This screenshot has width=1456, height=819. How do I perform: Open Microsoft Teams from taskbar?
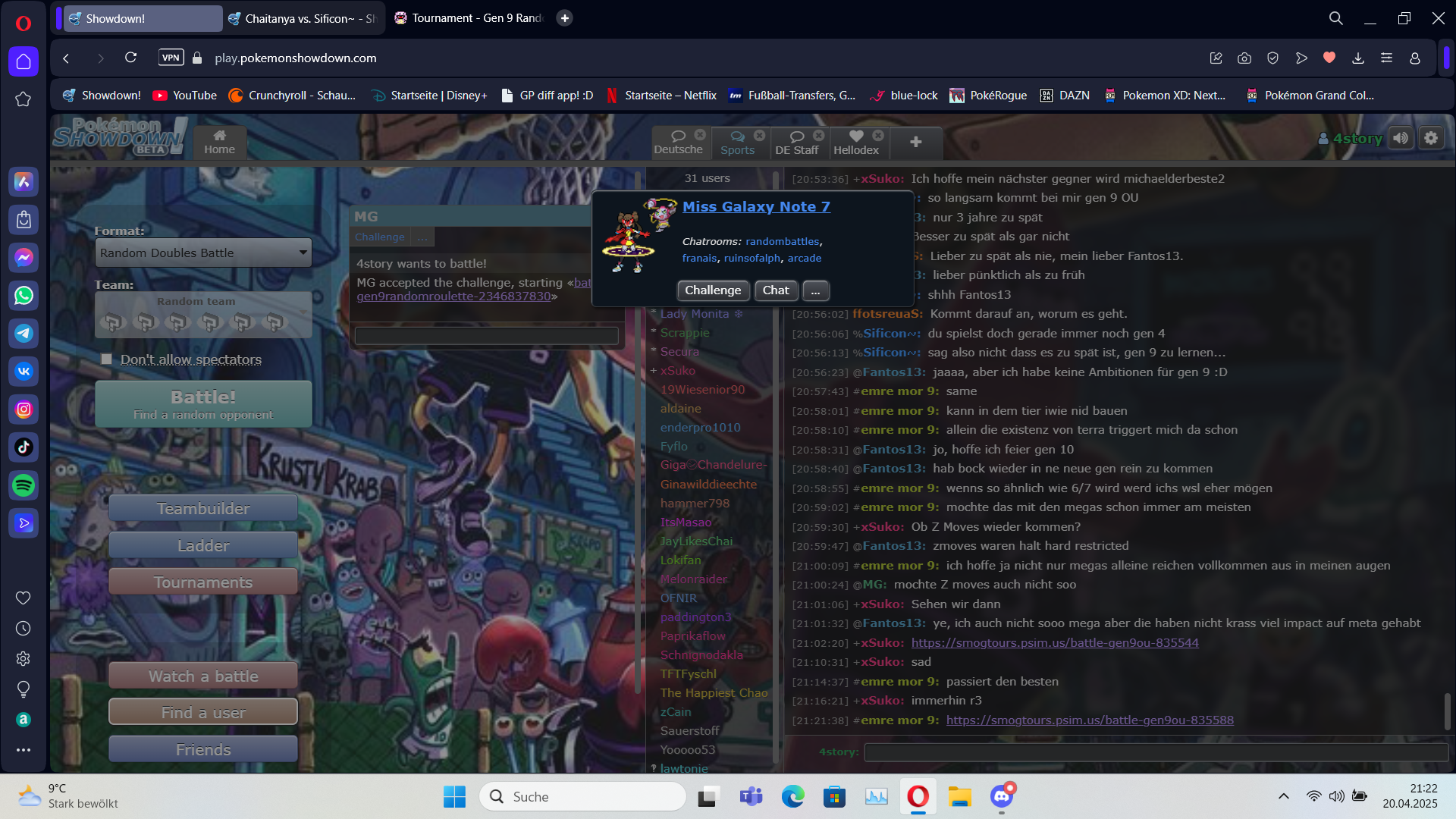tap(751, 796)
